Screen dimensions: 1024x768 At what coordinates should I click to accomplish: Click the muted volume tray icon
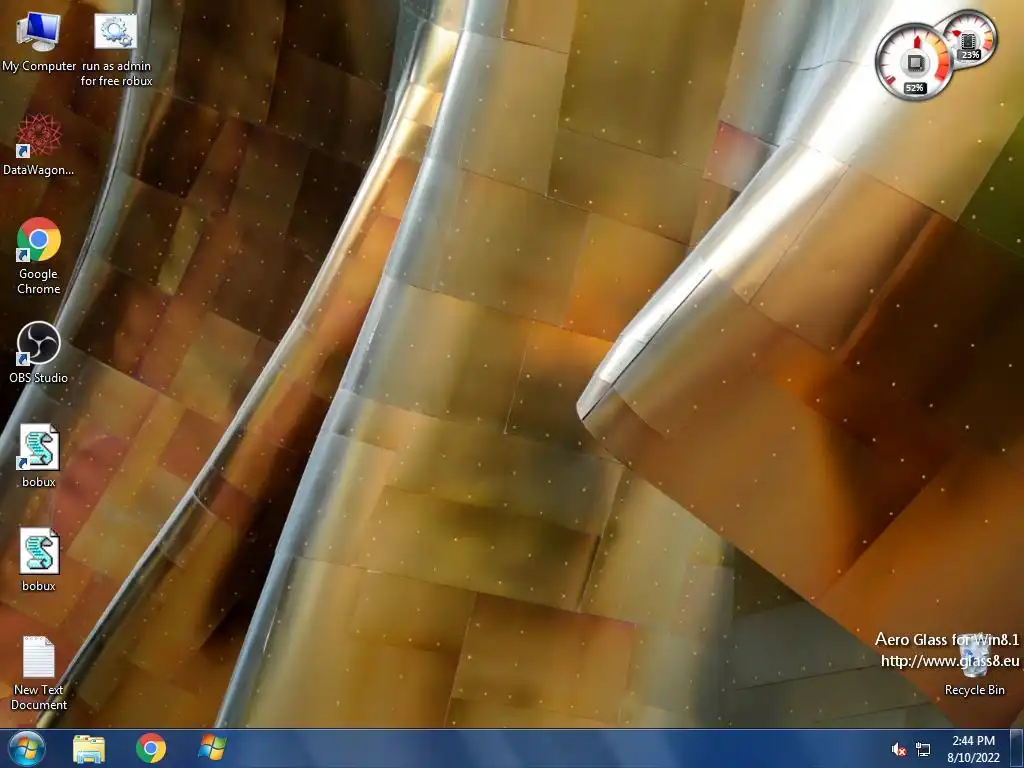[899, 749]
